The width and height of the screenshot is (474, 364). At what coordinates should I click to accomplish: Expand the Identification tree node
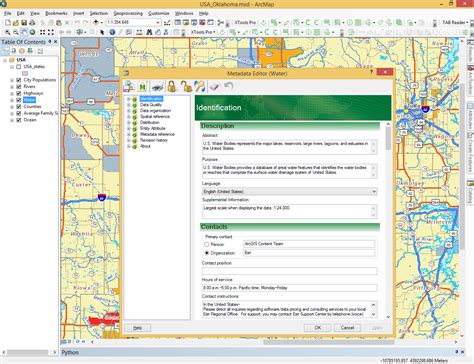[129, 99]
